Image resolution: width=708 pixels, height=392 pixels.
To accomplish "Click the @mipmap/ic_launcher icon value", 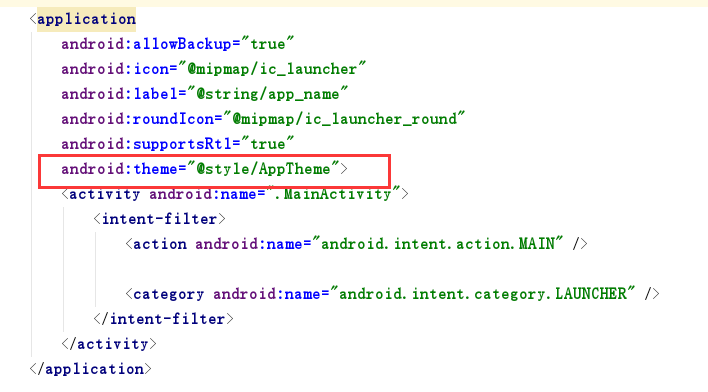I will 272,69.
